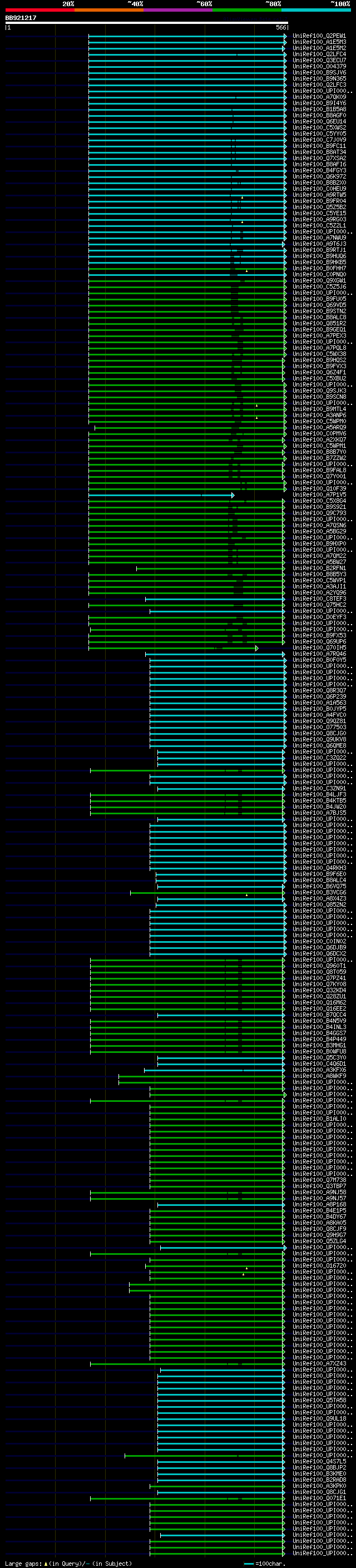Screen dimensions: 356x1568
Task: Click the yellow gap marker on UniRef100_A3ANP6 row
Action: [257, 418]
